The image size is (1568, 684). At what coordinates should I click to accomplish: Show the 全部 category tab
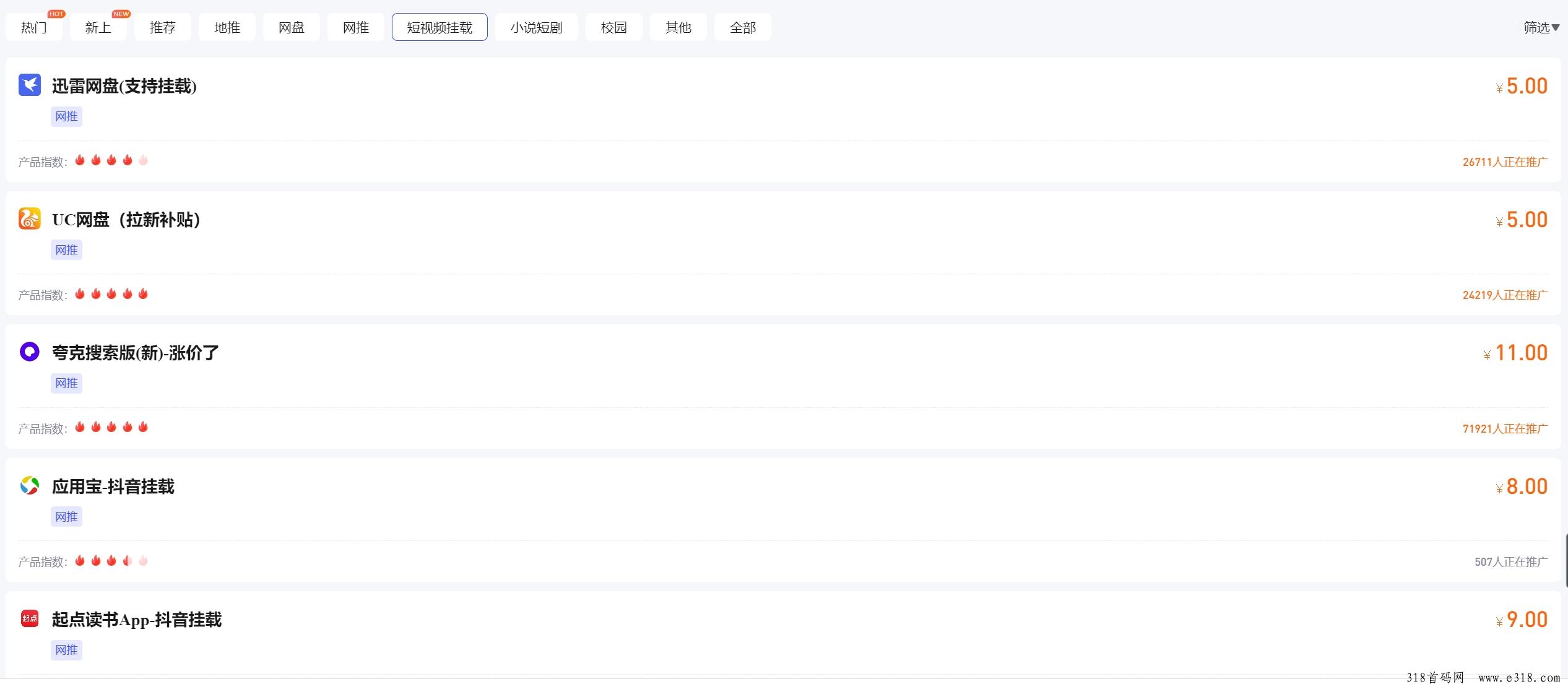tap(743, 27)
